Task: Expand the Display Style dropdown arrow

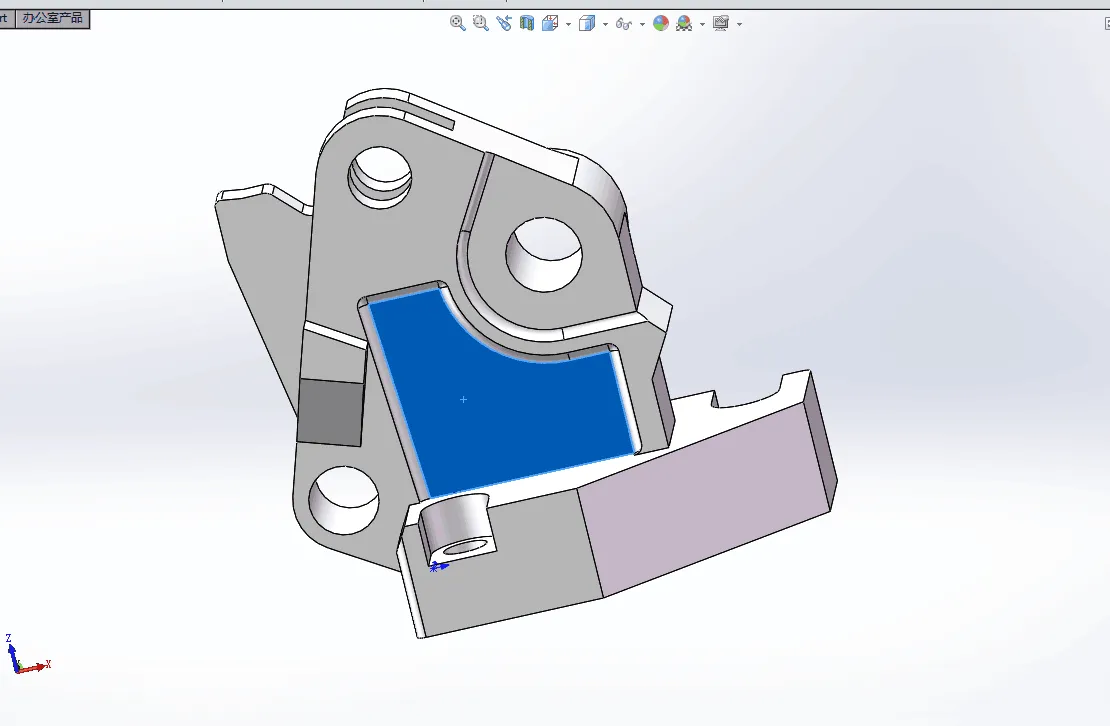Action: coord(605,24)
